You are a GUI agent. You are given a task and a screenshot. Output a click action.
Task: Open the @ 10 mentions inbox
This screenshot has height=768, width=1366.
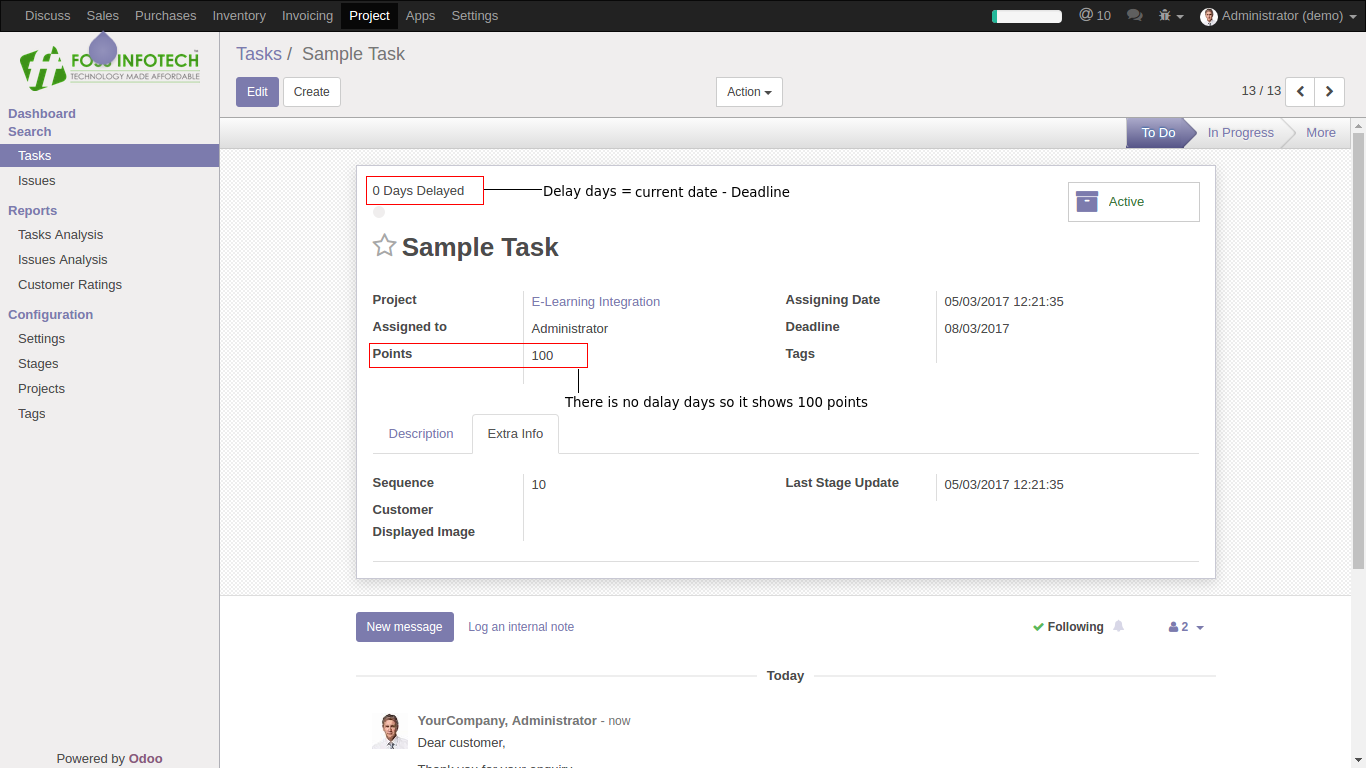tap(1095, 16)
